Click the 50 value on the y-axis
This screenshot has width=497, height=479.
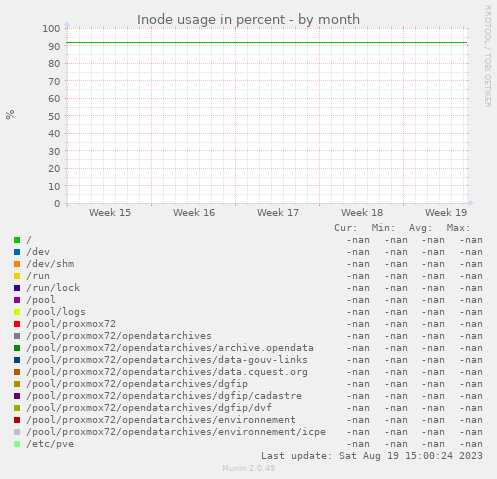point(54,116)
